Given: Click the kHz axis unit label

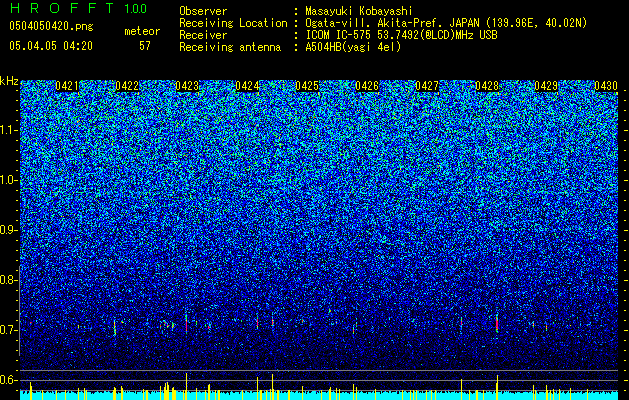Looking at the screenshot, I should (x=9, y=81).
